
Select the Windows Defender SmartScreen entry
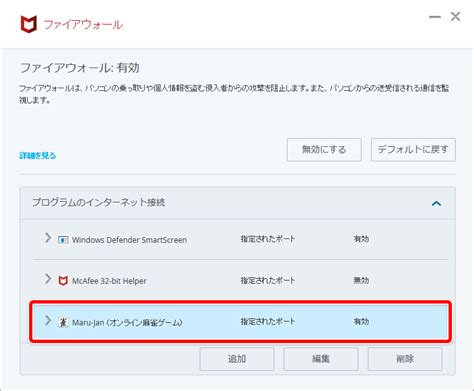click(240, 239)
